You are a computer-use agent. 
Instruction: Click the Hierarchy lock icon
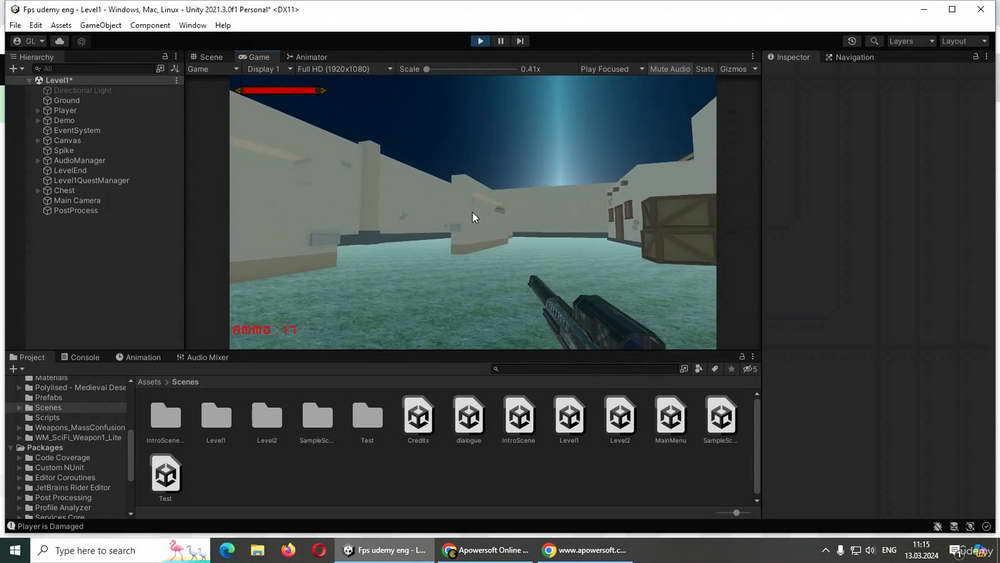click(x=165, y=57)
